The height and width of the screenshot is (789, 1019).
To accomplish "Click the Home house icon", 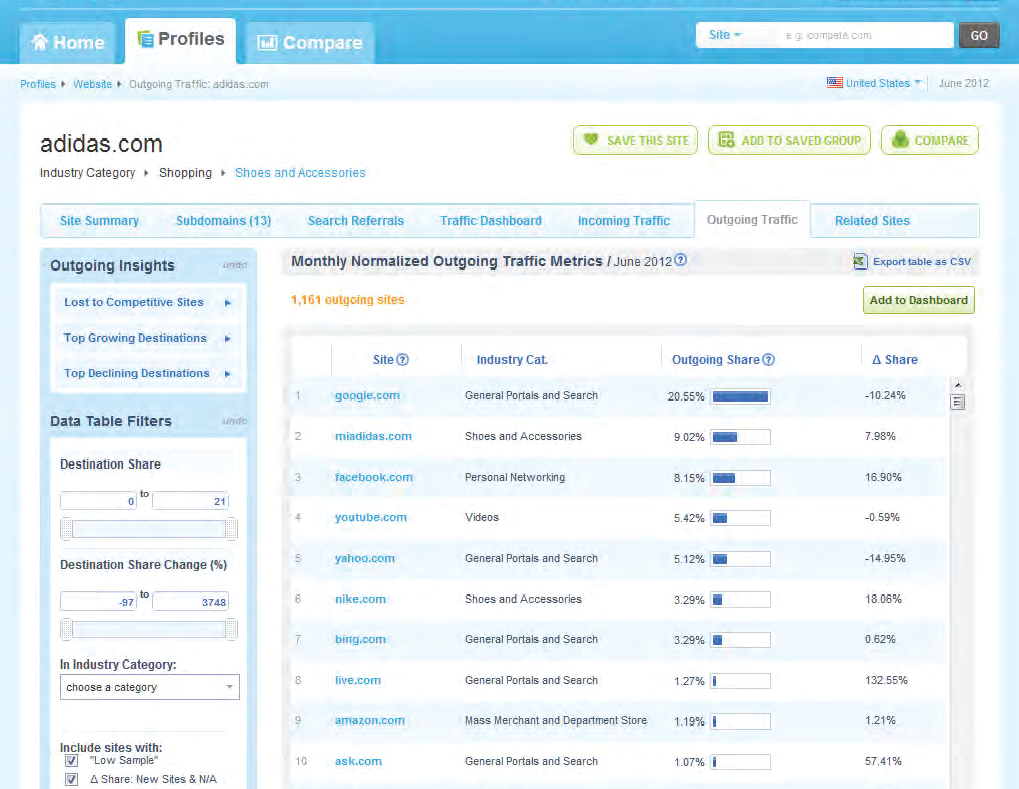I will pos(40,42).
